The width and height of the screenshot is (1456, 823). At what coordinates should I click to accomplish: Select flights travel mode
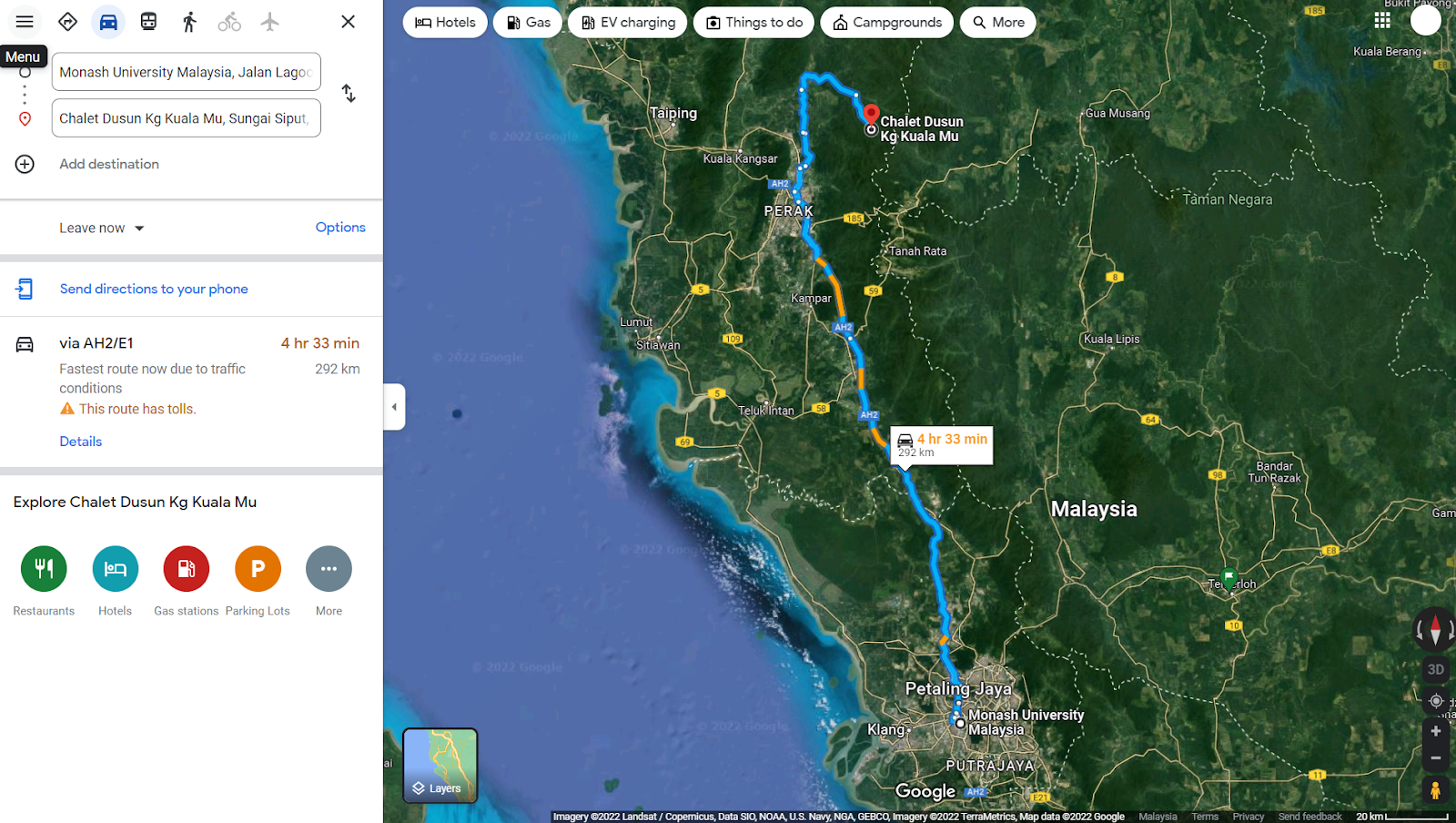(x=269, y=22)
